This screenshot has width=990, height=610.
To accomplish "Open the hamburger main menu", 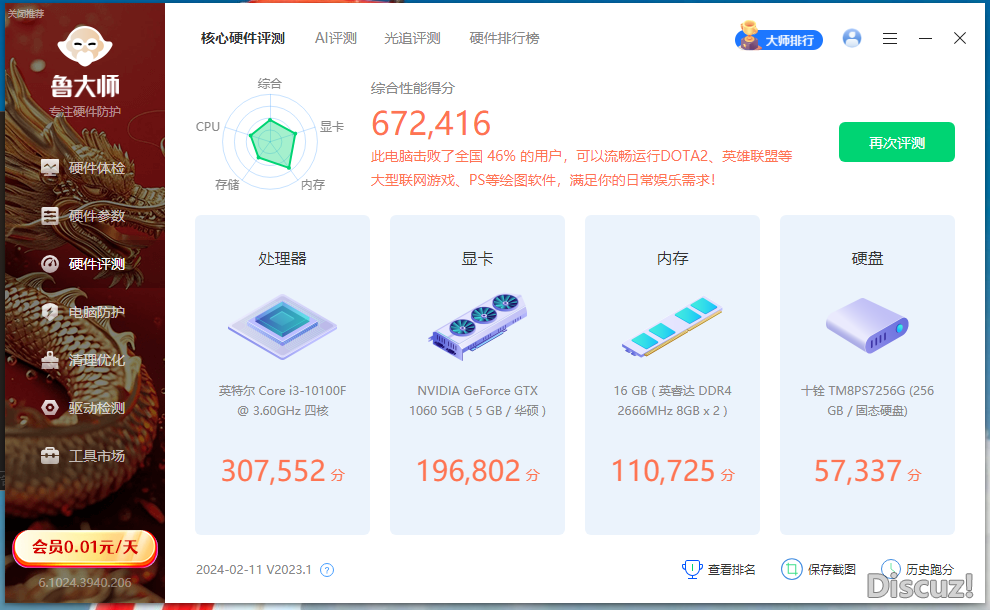I will pos(890,39).
